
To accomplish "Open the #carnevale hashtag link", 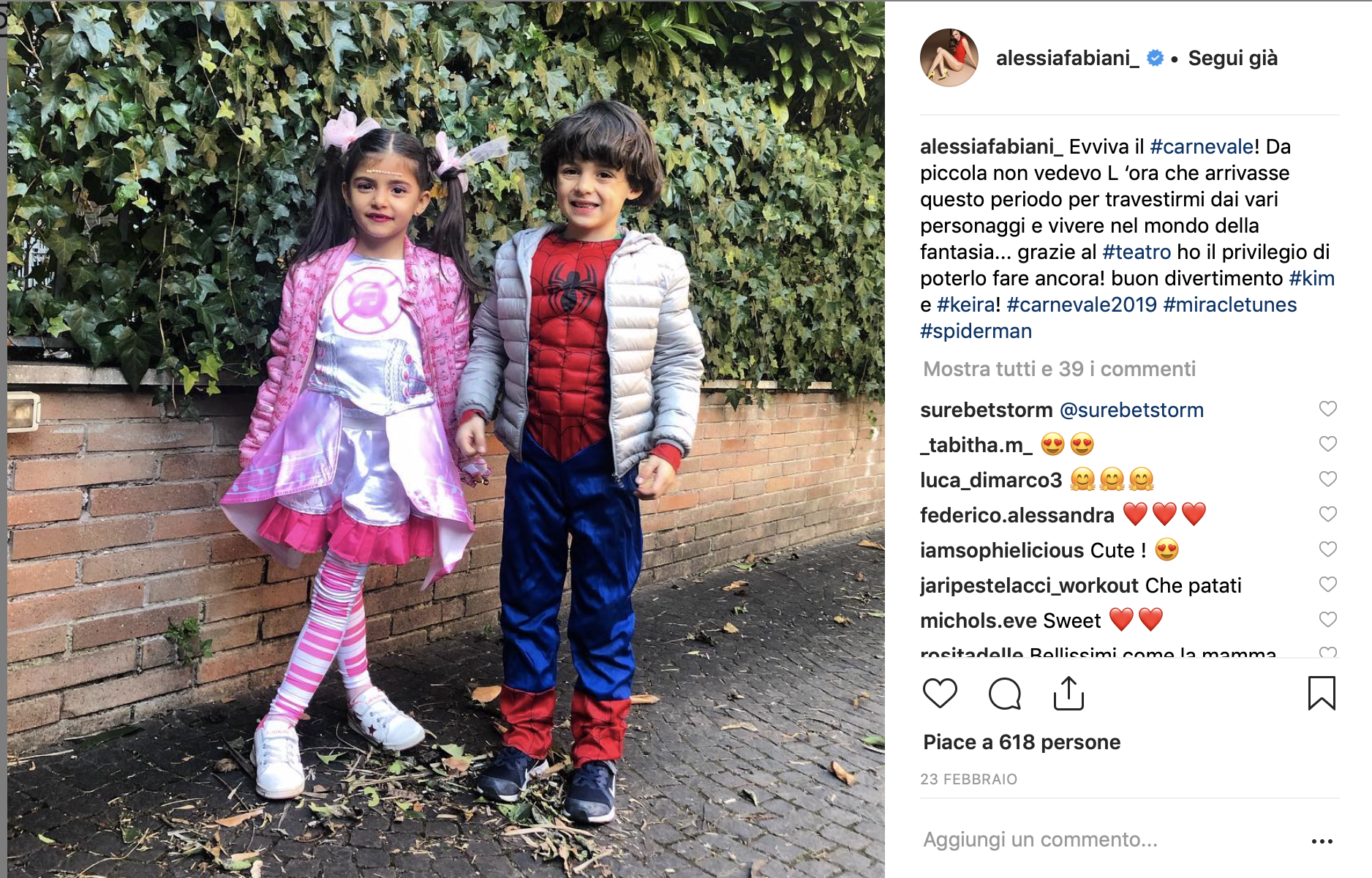I will [x=1202, y=146].
